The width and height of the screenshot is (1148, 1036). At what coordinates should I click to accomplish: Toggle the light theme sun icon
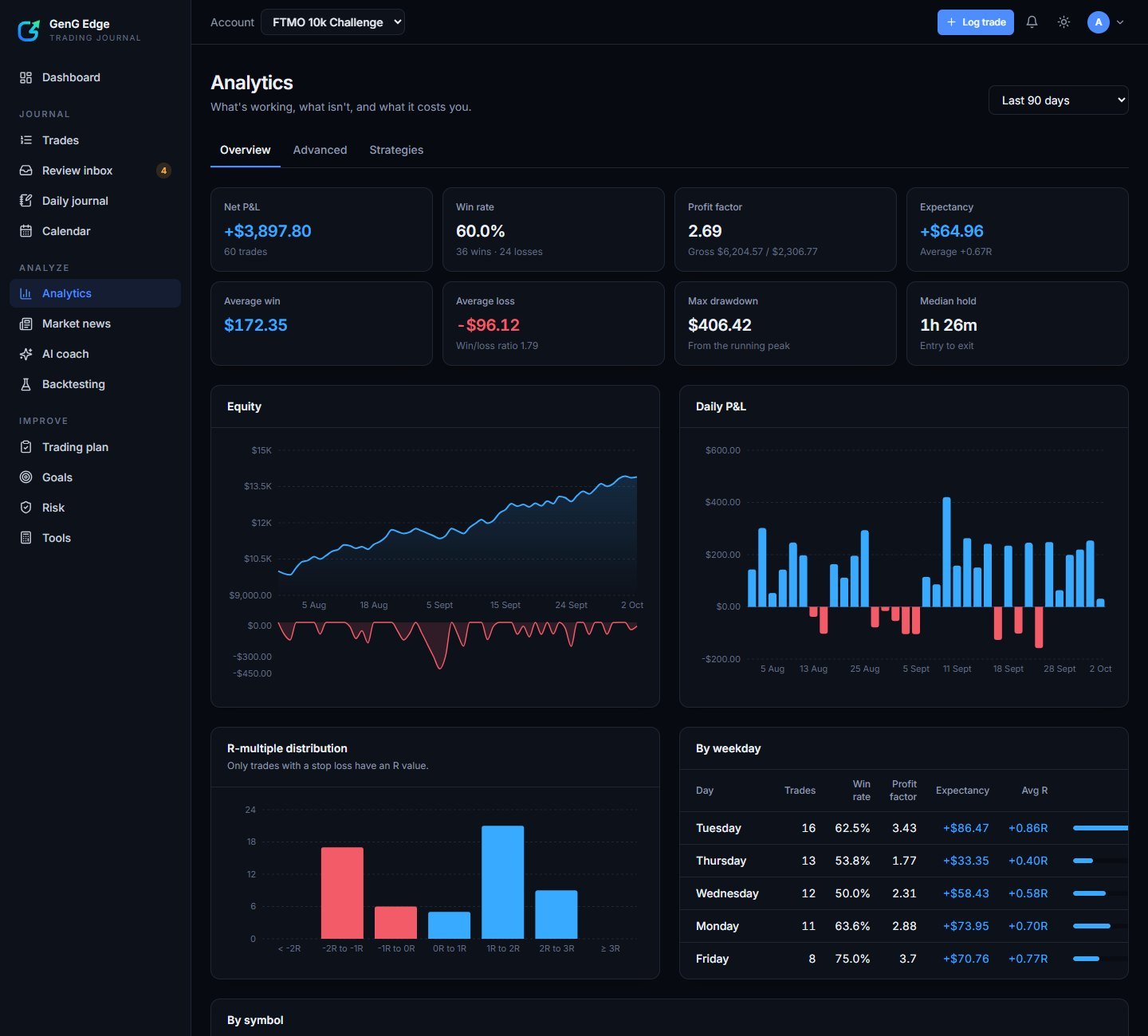point(1063,22)
